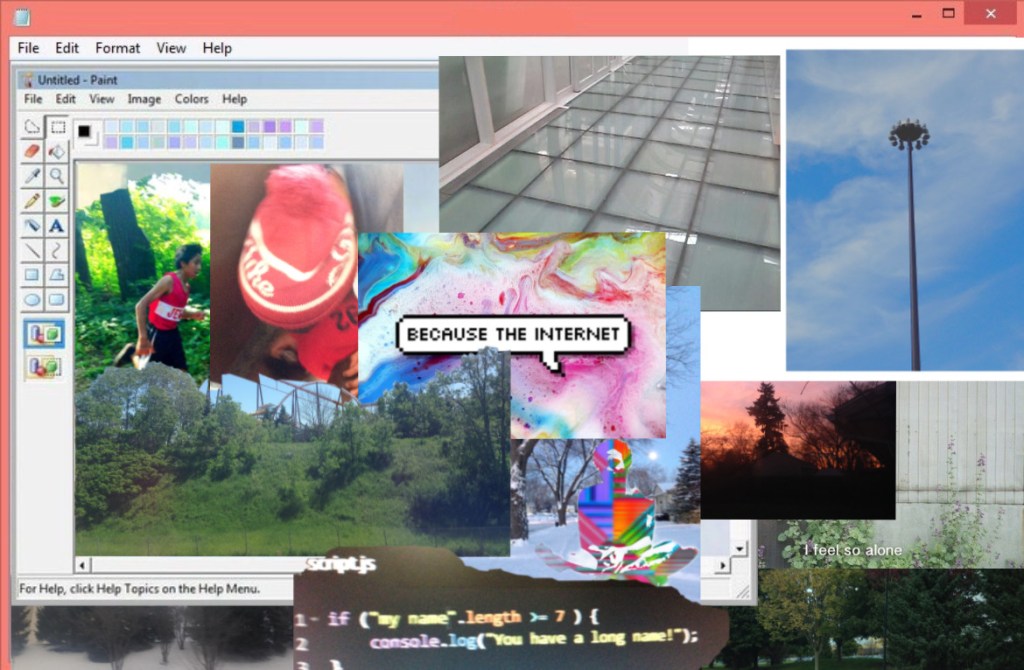Viewport: 1024px width, 670px height.
Task: Pick the Eraser tool
Action: coord(32,151)
